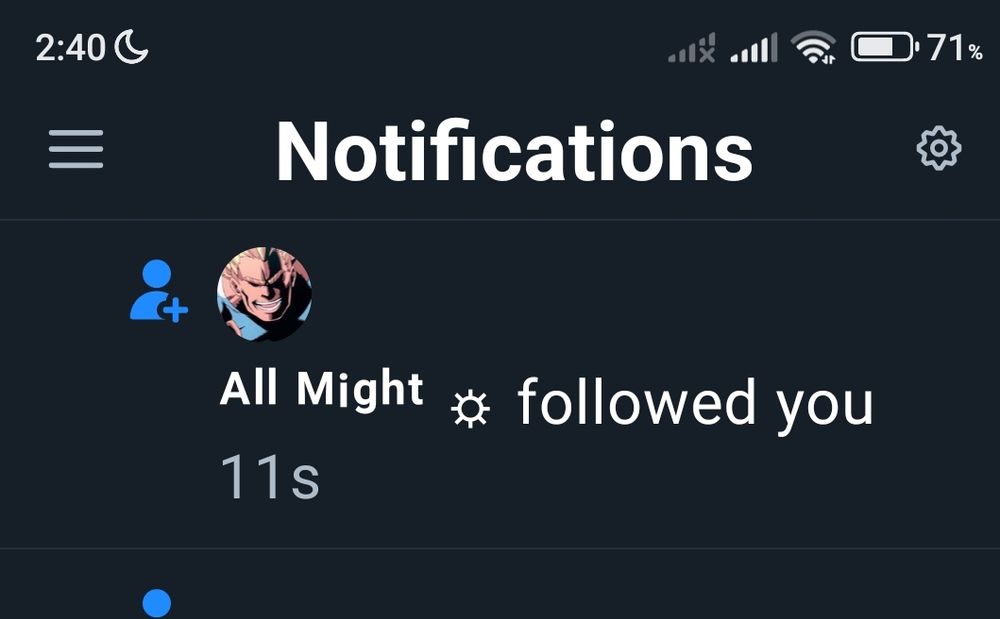
Task: Open All Might's profile picture
Action: (264, 294)
